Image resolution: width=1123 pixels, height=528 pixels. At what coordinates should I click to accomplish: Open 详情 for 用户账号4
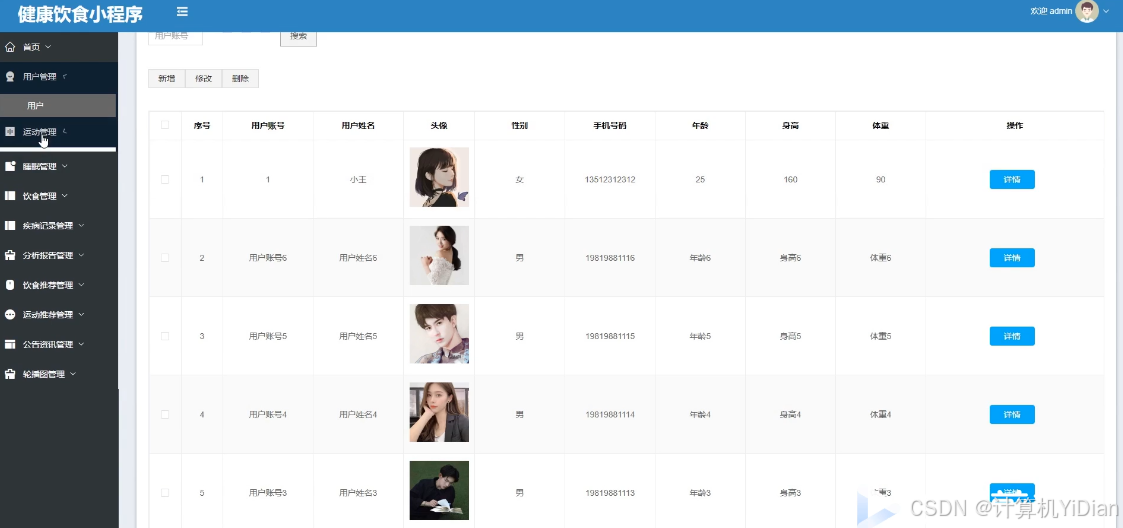pyautogui.click(x=1012, y=414)
